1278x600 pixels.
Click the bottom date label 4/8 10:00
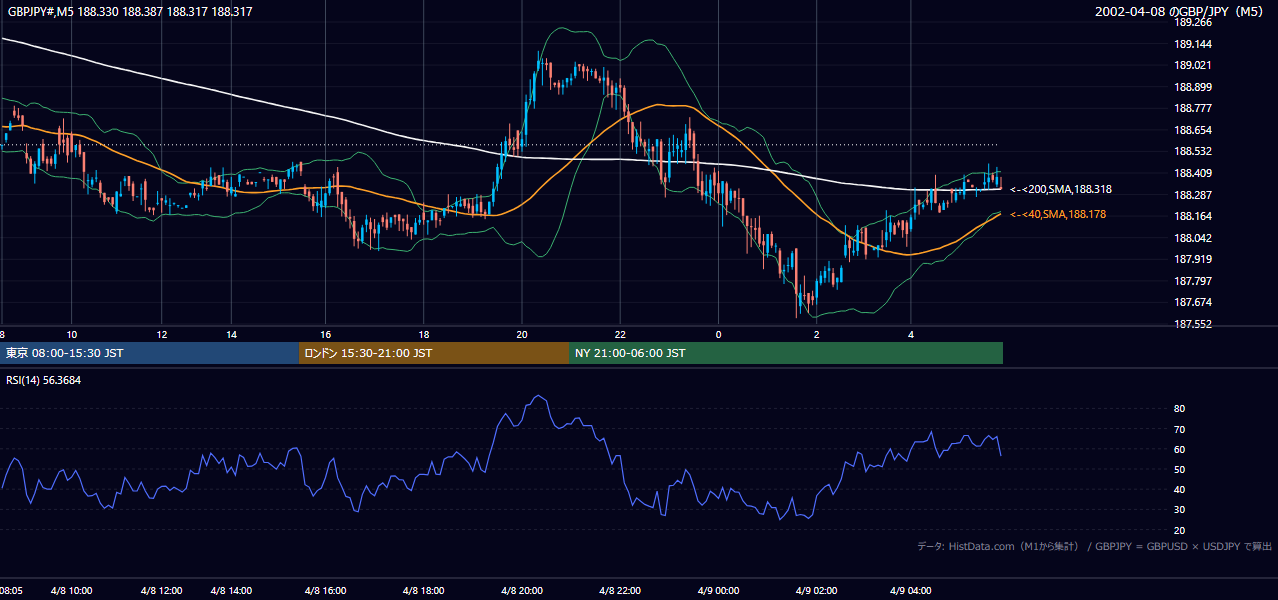71,591
